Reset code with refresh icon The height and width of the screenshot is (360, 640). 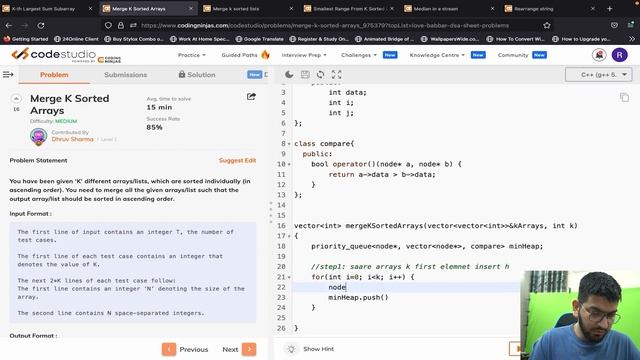tap(320, 74)
